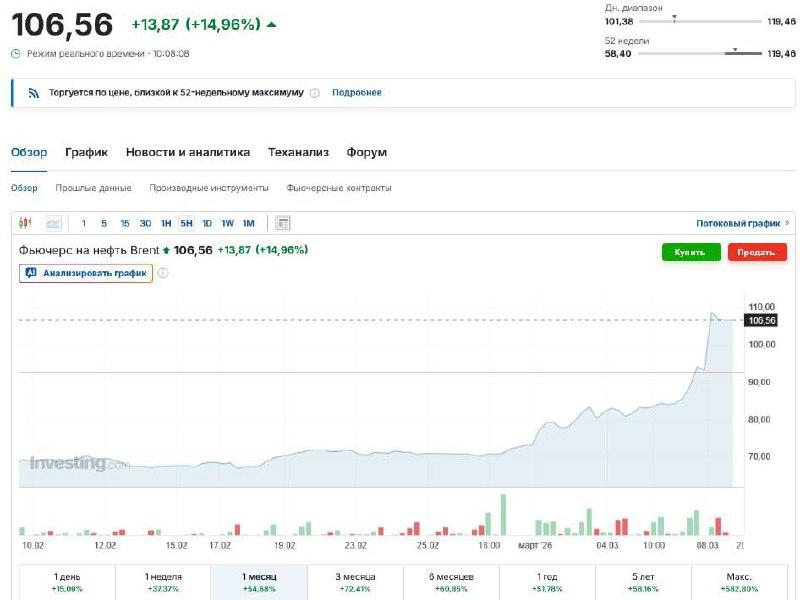
Task: Select the 1 год period range
Action: [547, 582]
